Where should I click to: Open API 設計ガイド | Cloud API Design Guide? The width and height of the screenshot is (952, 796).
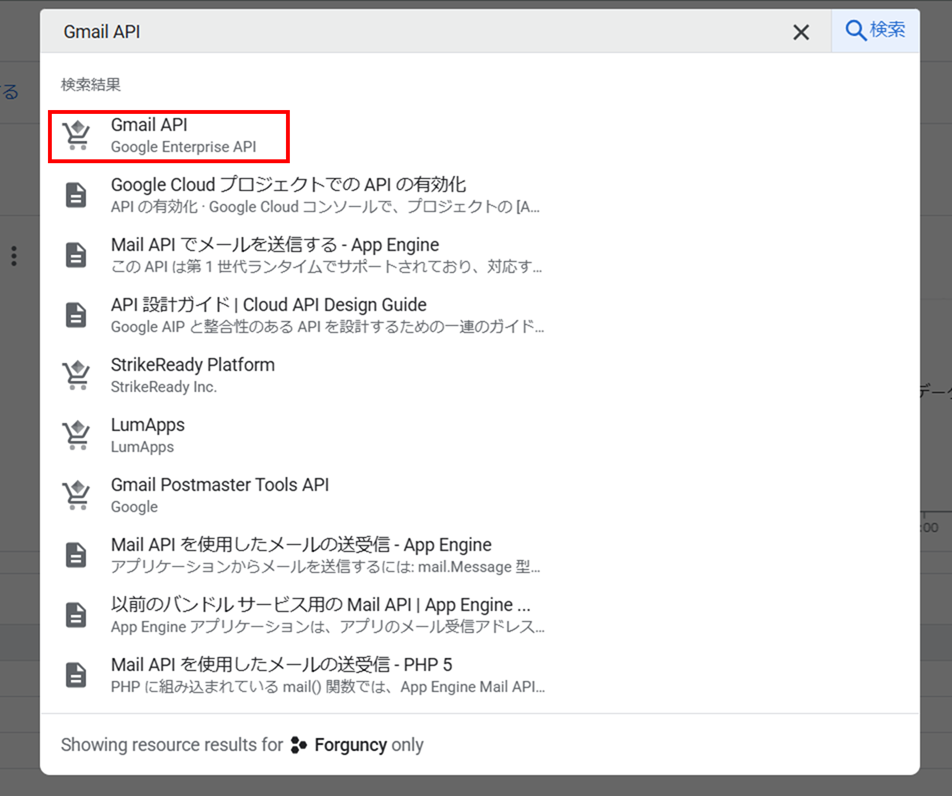click(x=479, y=315)
